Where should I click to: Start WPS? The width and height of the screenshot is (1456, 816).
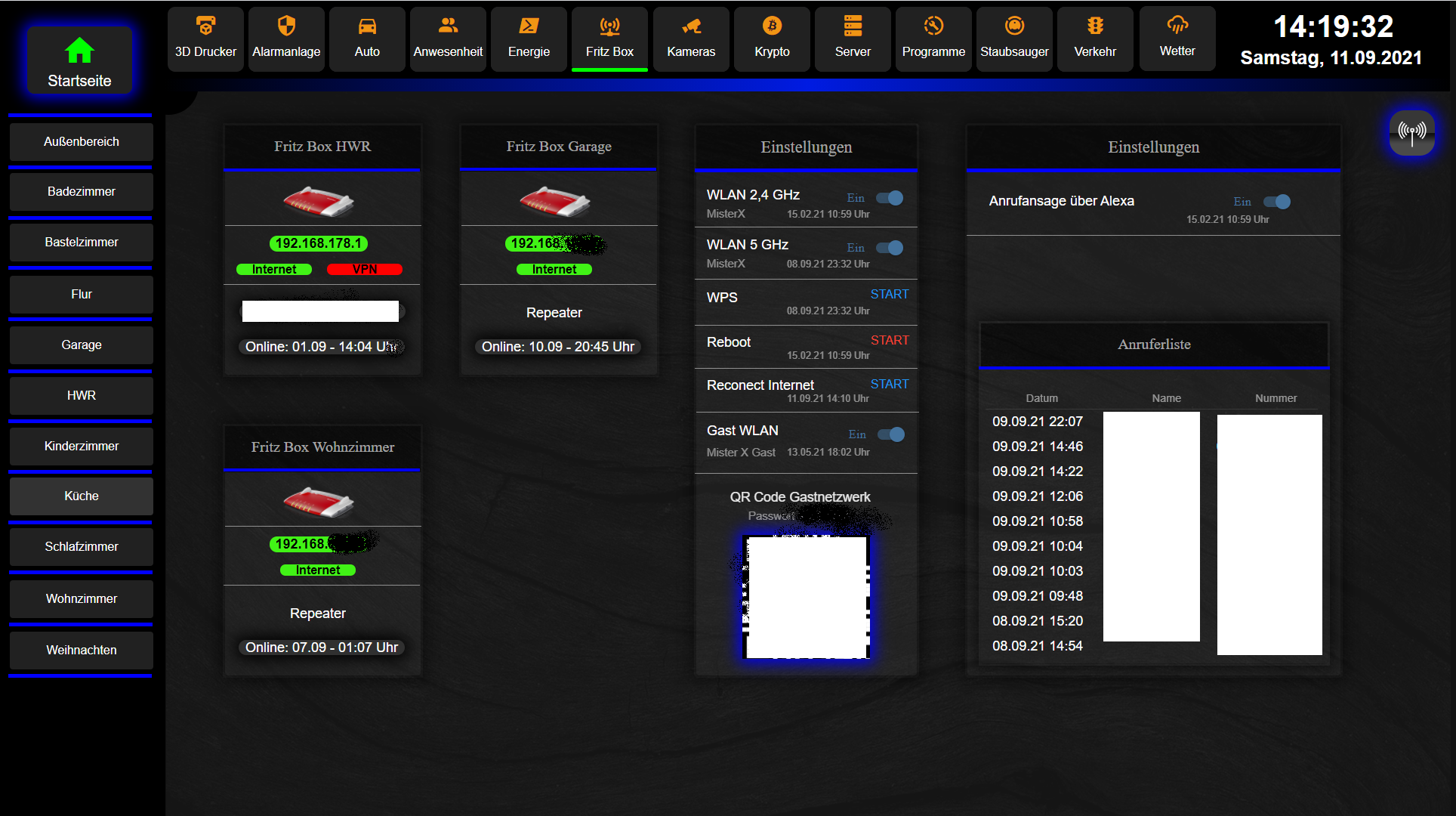(x=890, y=294)
